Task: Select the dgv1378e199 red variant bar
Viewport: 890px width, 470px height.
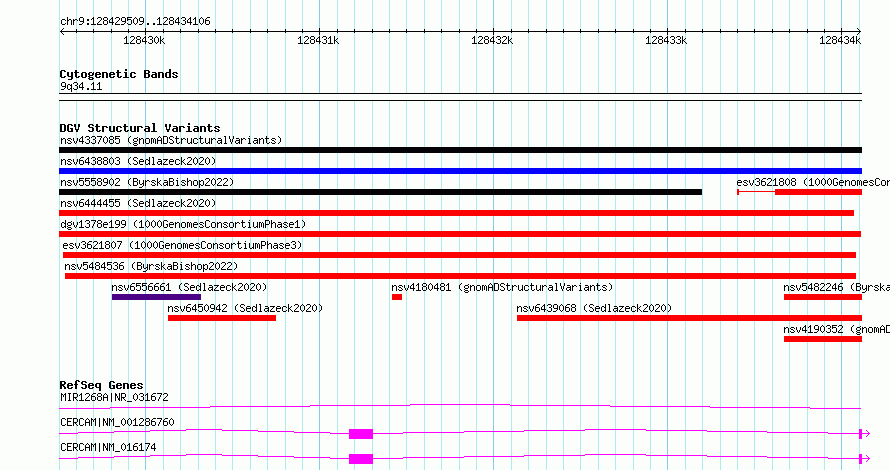Action: [x=460, y=234]
